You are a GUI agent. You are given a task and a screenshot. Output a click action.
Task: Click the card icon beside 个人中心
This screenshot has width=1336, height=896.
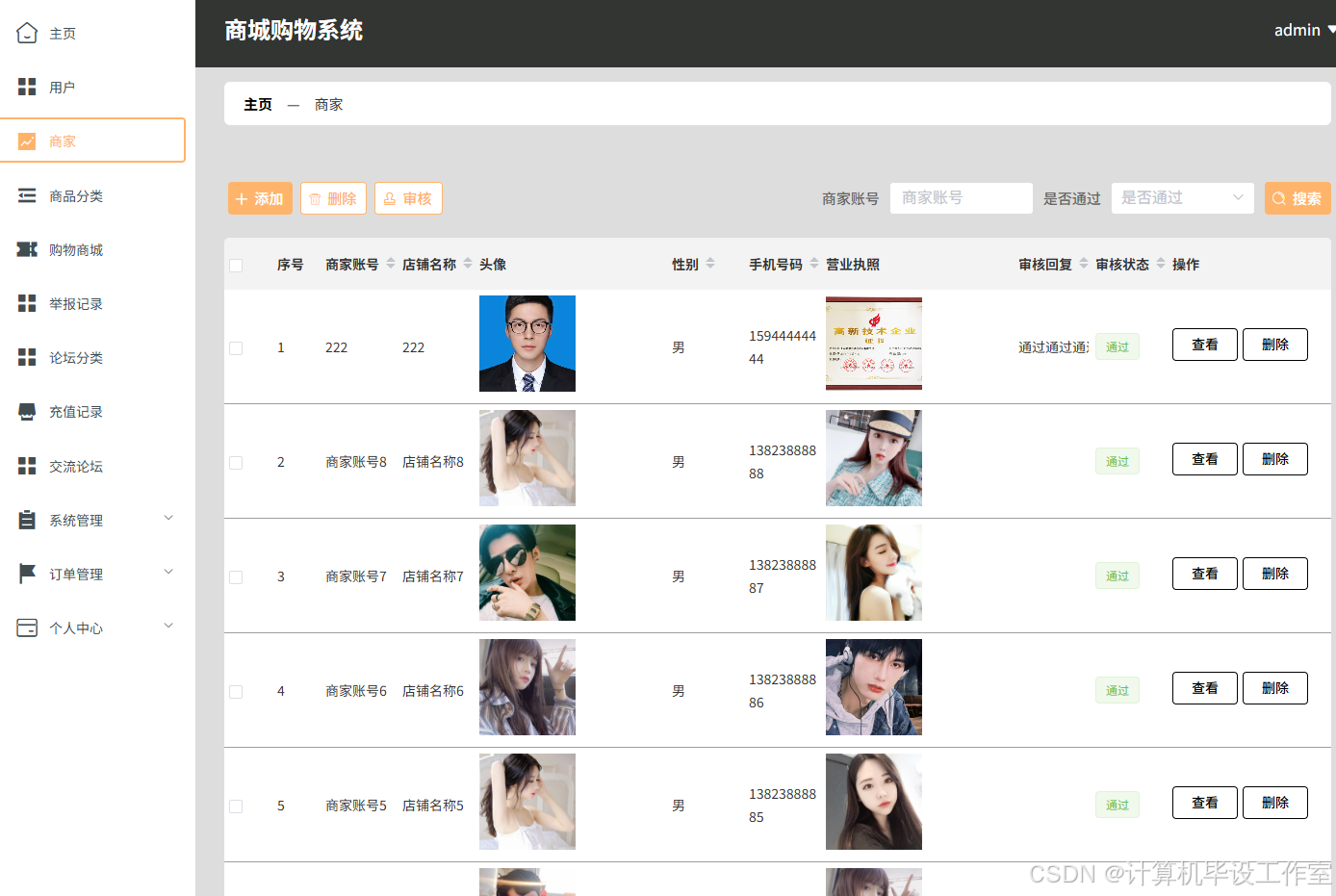[x=27, y=627]
